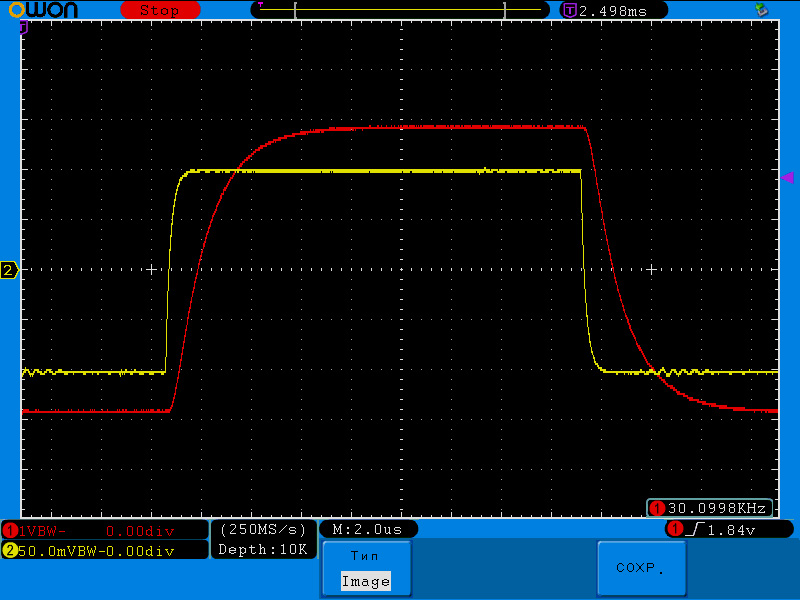The image size is (800, 600).
Task: Click the purple trigger T icon beside 2.498ms
Action: tap(569, 10)
